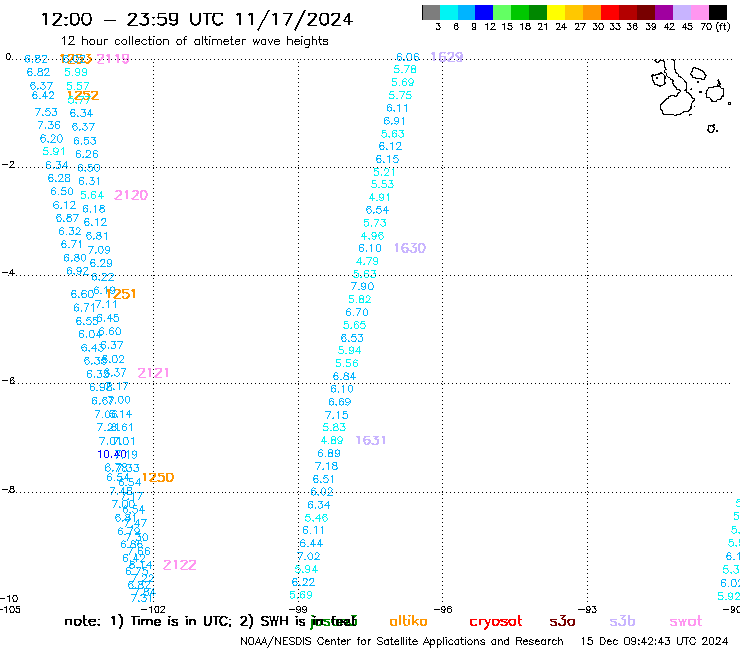The width and height of the screenshot is (740, 650).
Task: Click the 5.78 wave height value
Action: tap(405, 69)
